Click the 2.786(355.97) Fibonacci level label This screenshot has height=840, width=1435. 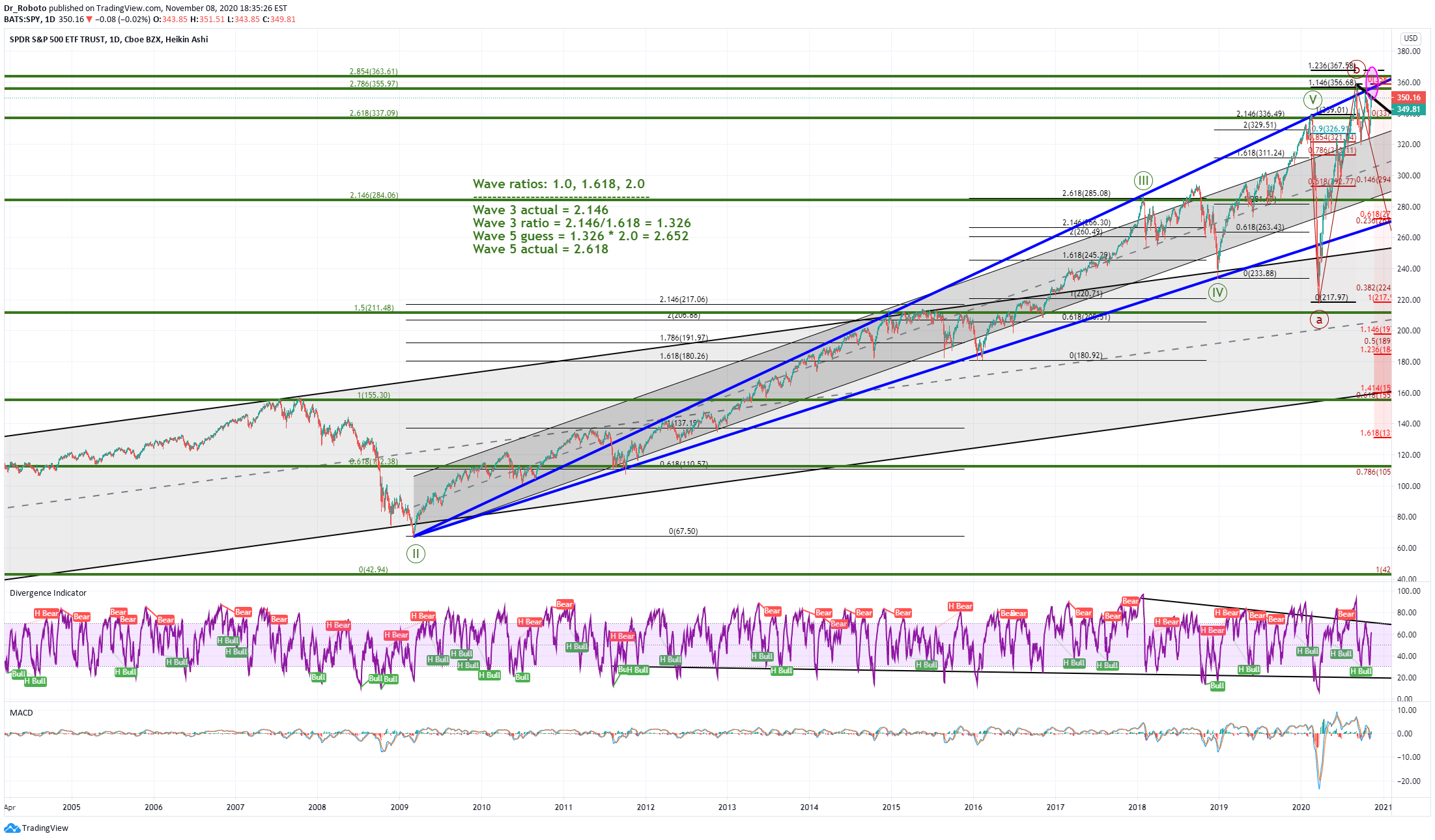coord(374,84)
